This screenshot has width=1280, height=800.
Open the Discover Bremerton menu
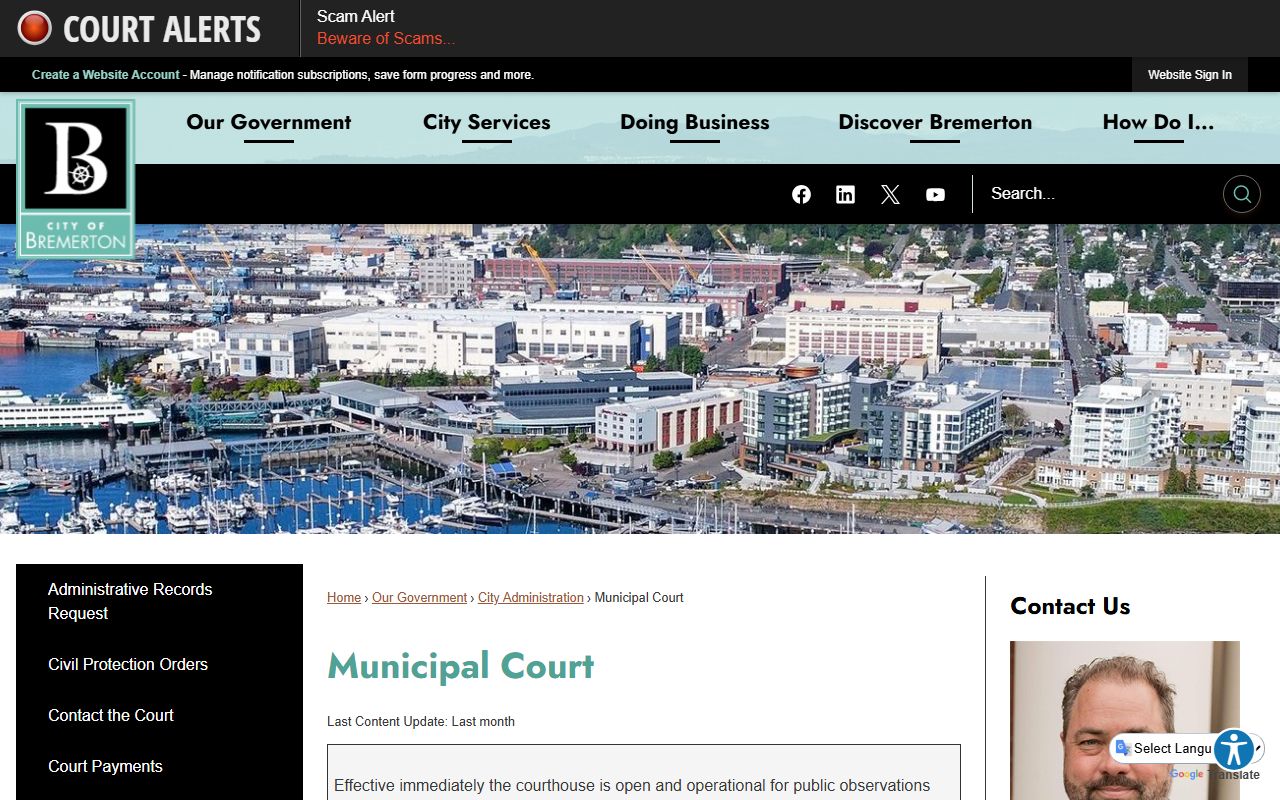tap(935, 122)
